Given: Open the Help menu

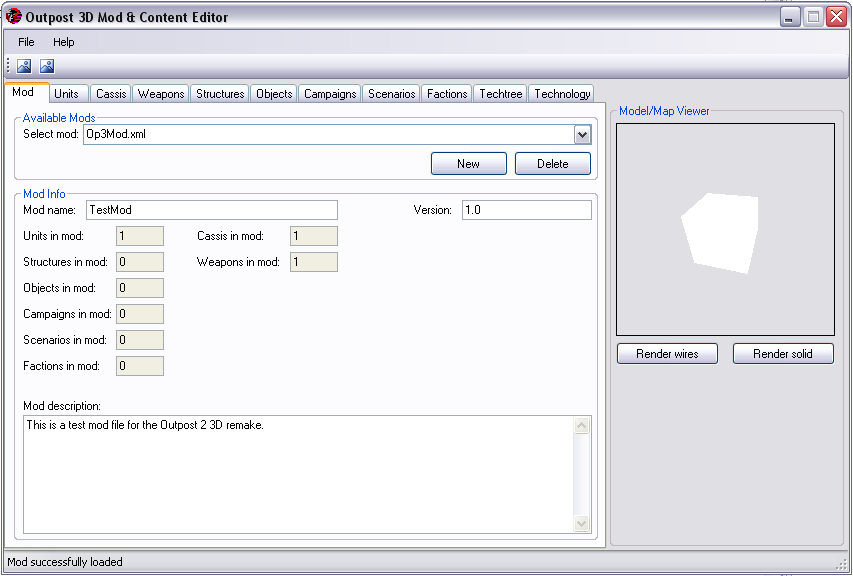Looking at the screenshot, I should [64, 42].
